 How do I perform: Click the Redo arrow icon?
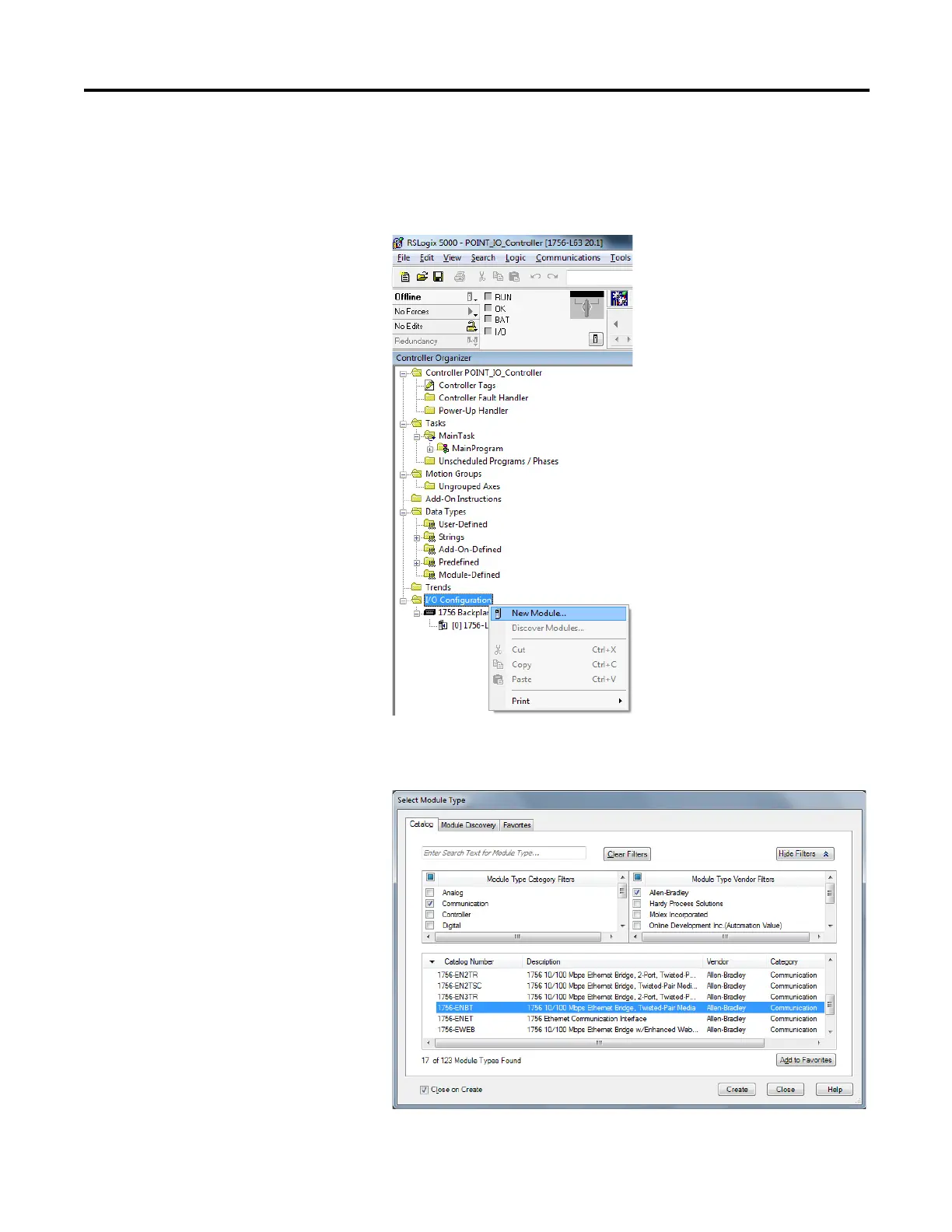coord(552,276)
